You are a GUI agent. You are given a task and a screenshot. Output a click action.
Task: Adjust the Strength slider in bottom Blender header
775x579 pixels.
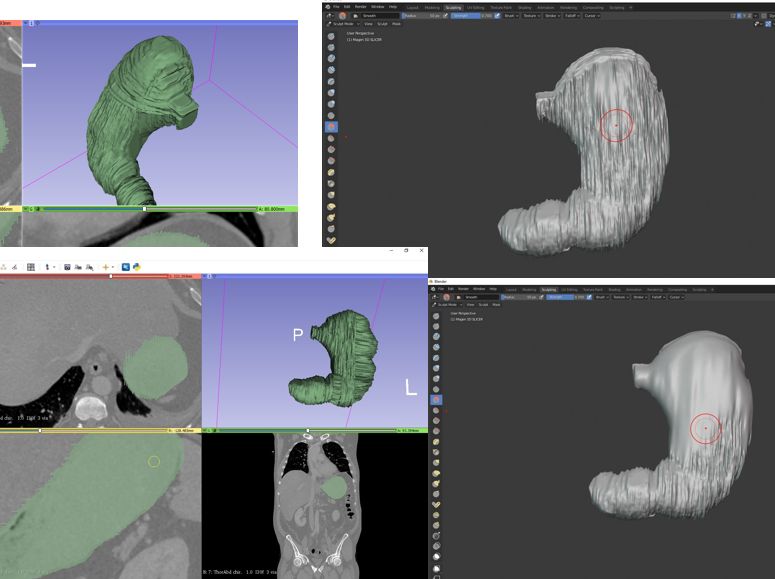(x=566, y=297)
